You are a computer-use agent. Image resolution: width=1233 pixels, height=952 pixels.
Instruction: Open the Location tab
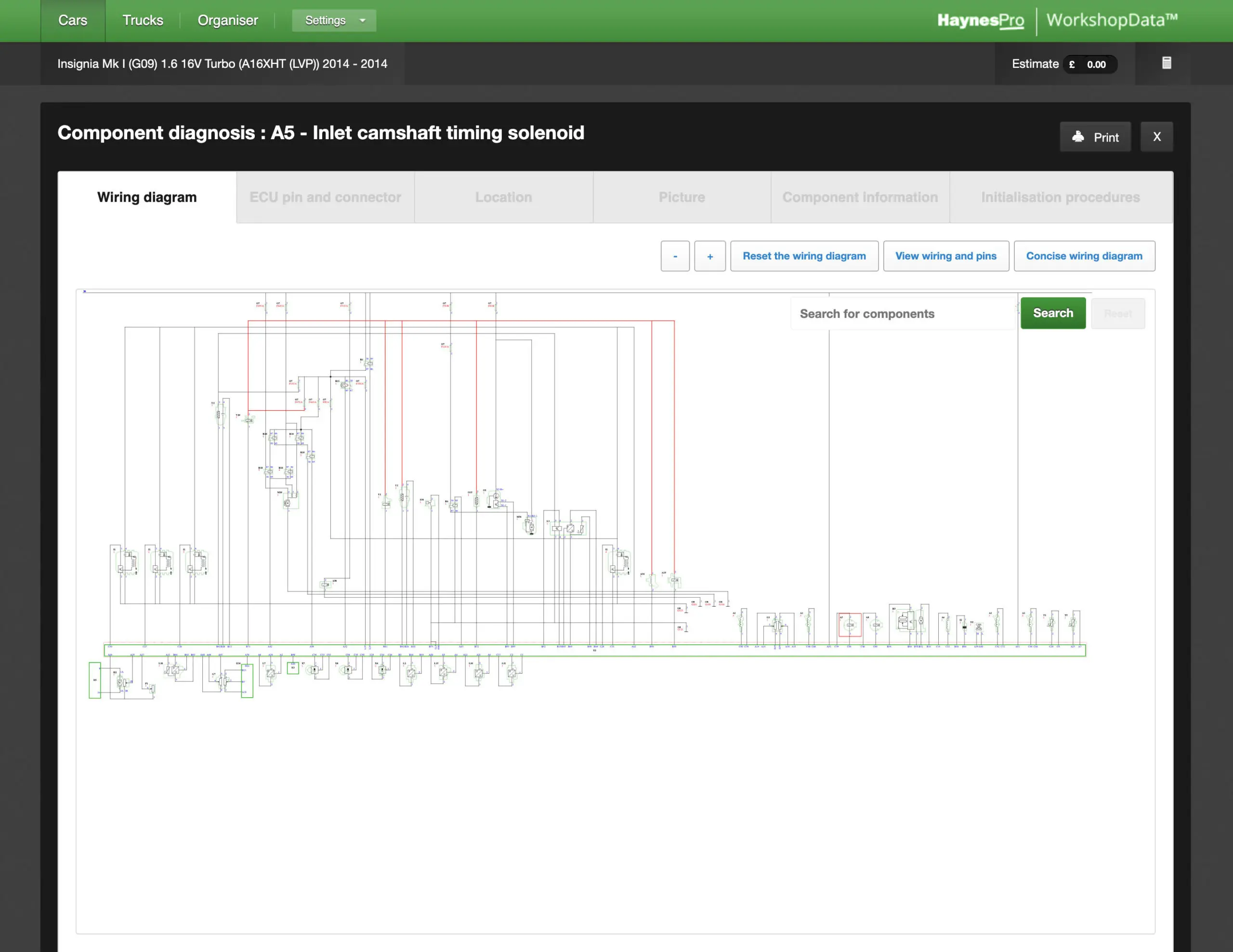click(504, 197)
